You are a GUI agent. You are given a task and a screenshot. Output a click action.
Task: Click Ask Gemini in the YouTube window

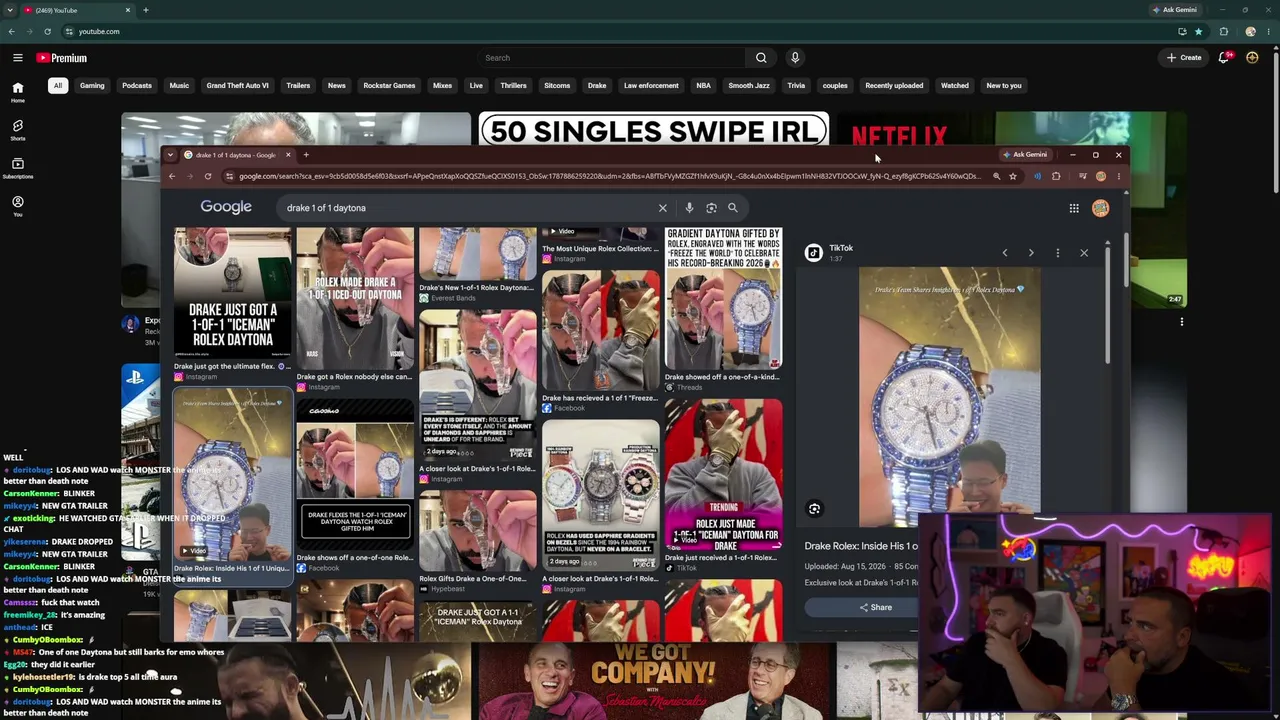tap(1175, 10)
